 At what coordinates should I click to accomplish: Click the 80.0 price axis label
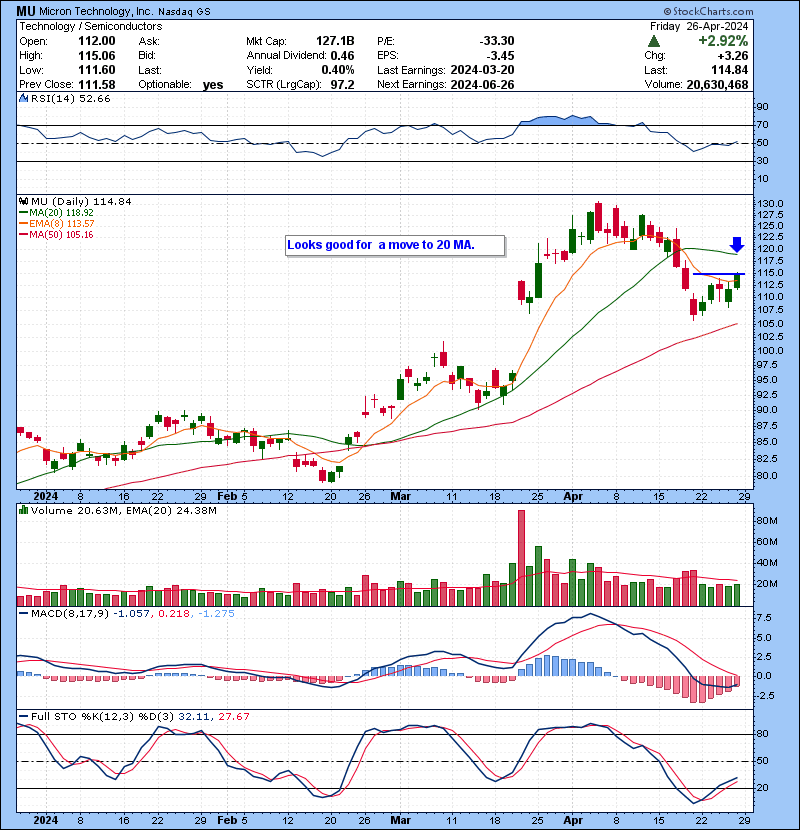(x=767, y=475)
